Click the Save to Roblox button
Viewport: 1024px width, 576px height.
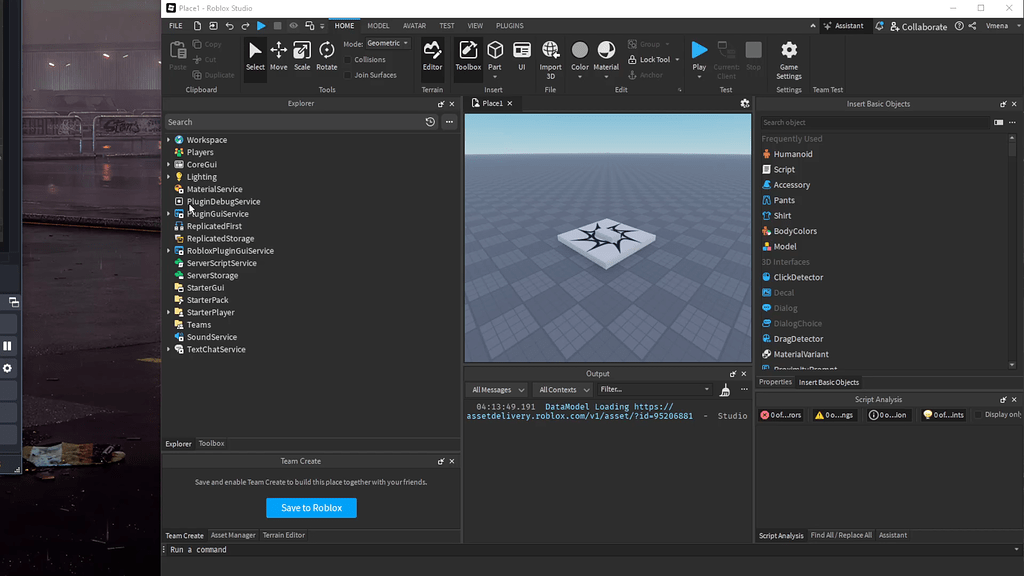click(311, 508)
